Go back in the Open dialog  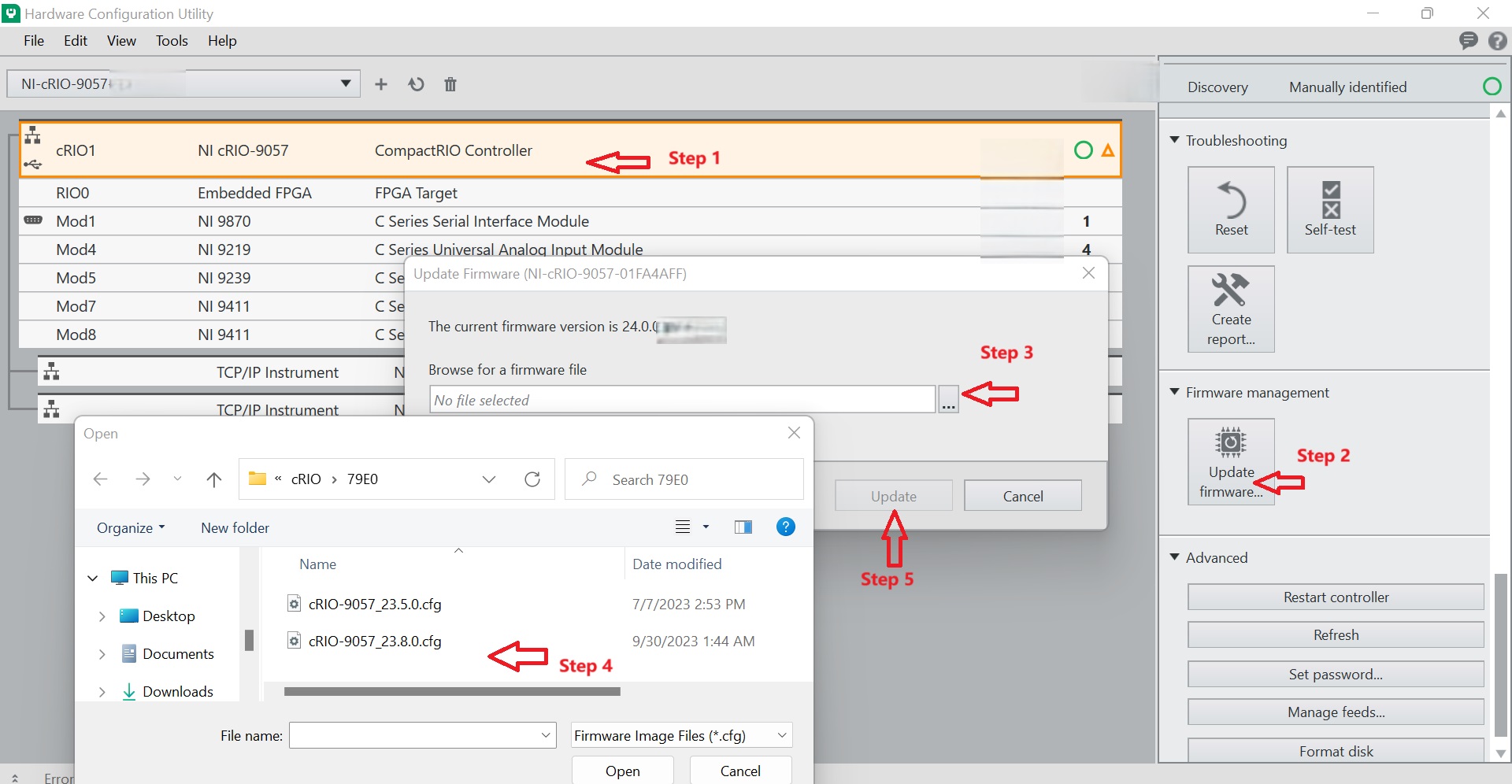(100, 479)
